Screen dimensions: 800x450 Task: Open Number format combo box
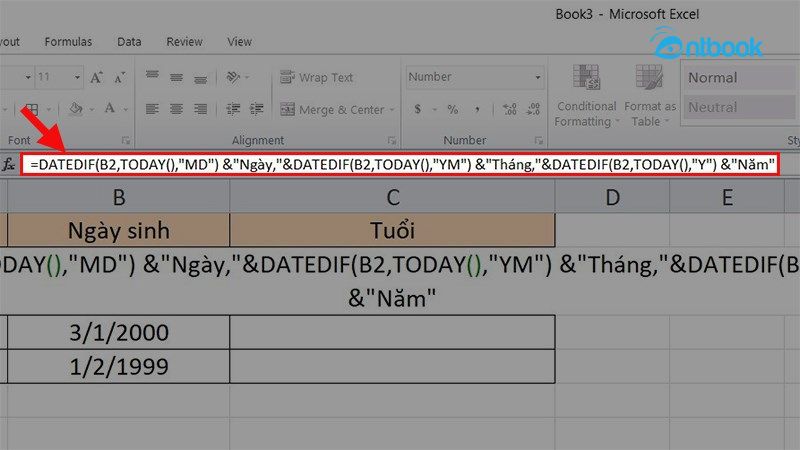(x=474, y=77)
